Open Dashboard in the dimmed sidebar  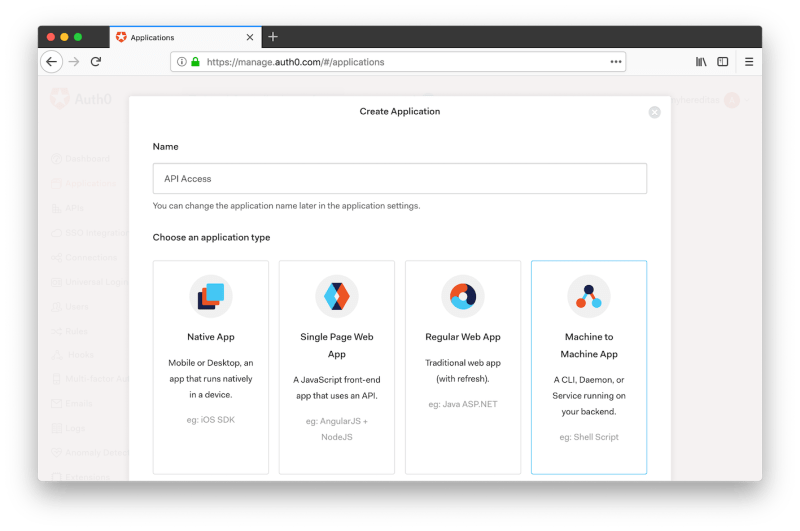81,159
